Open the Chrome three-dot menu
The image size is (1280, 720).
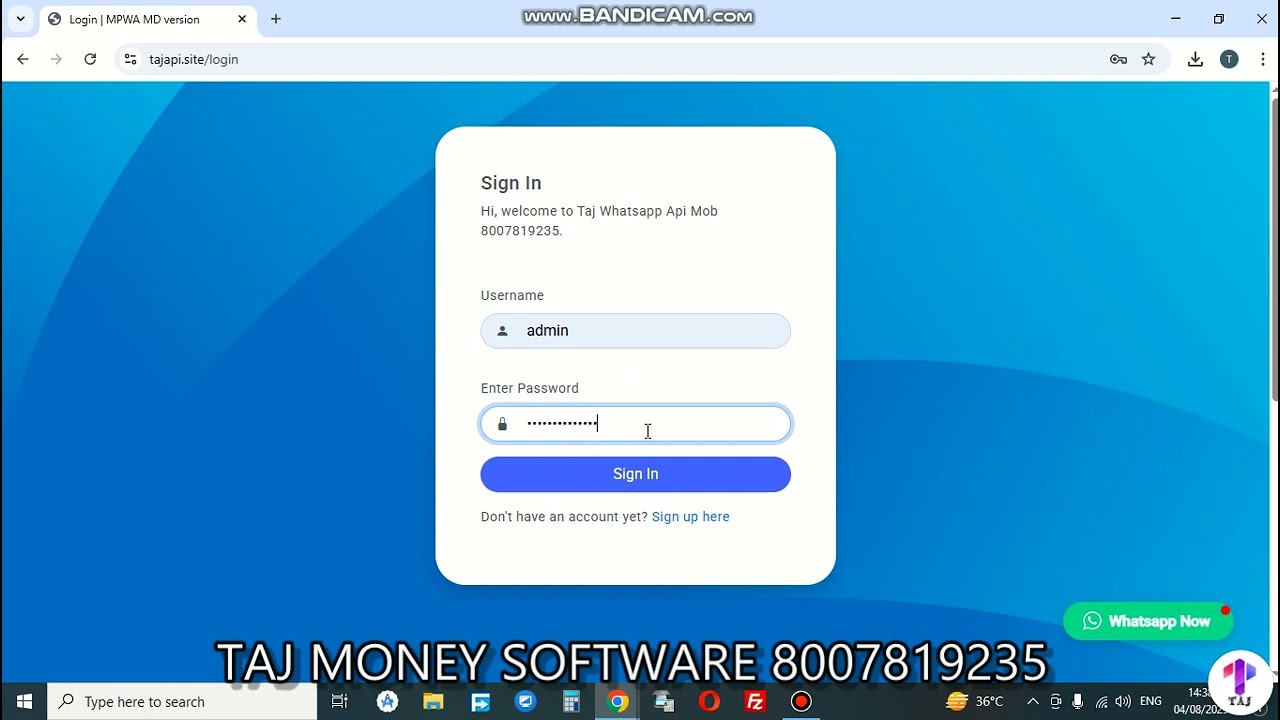pos(1263,59)
